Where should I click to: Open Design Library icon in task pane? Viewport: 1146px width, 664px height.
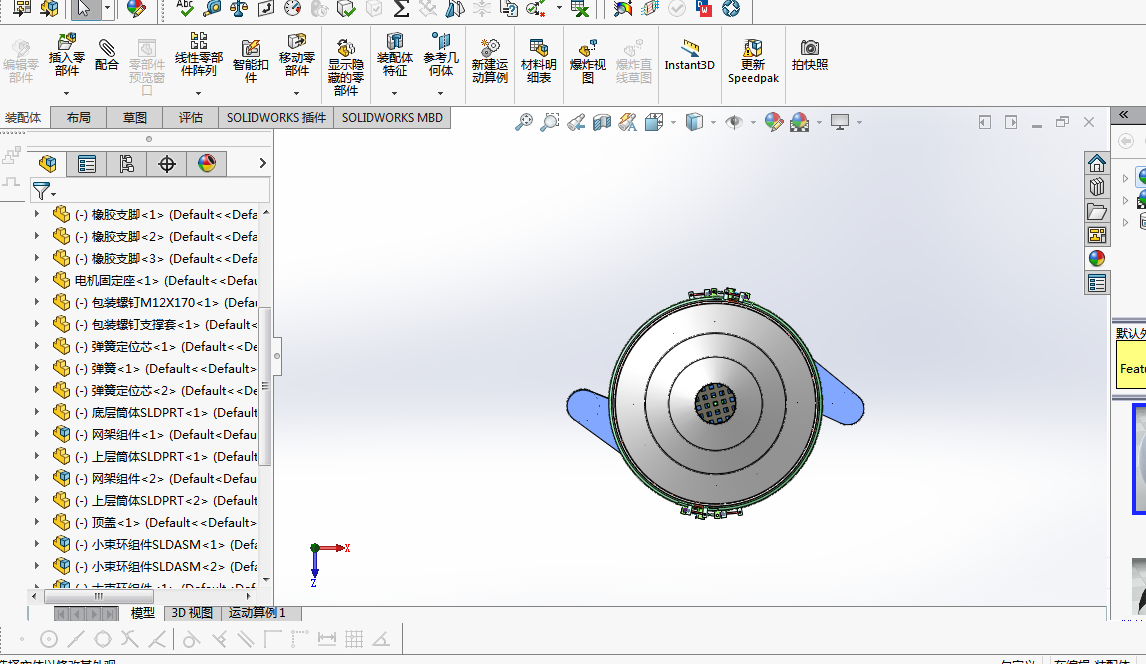click(x=1096, y=187)
